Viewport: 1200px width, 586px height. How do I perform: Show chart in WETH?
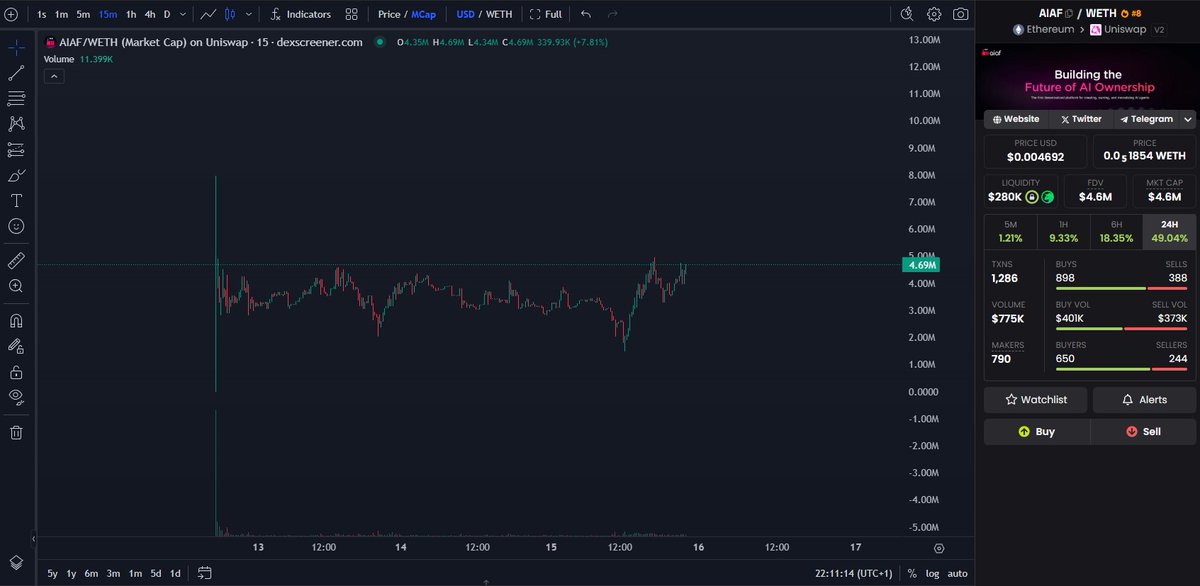pos(499,14)
